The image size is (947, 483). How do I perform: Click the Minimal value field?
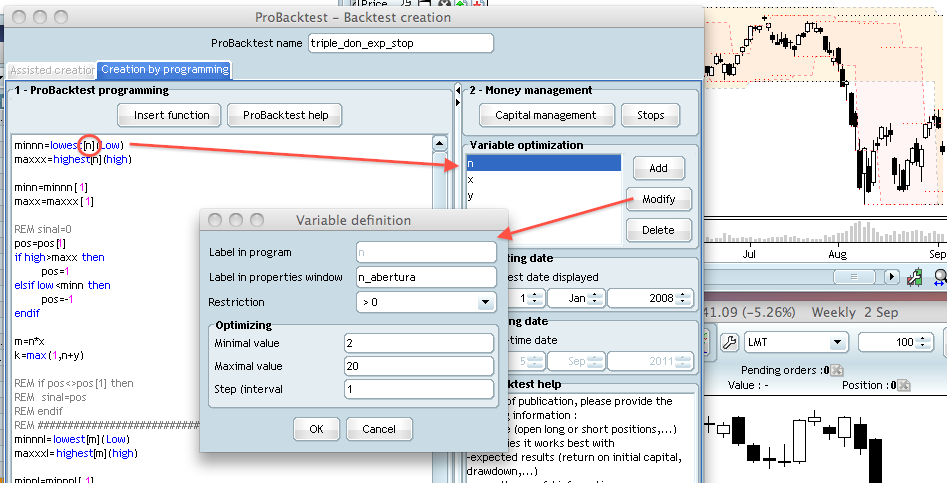point(419,343)
